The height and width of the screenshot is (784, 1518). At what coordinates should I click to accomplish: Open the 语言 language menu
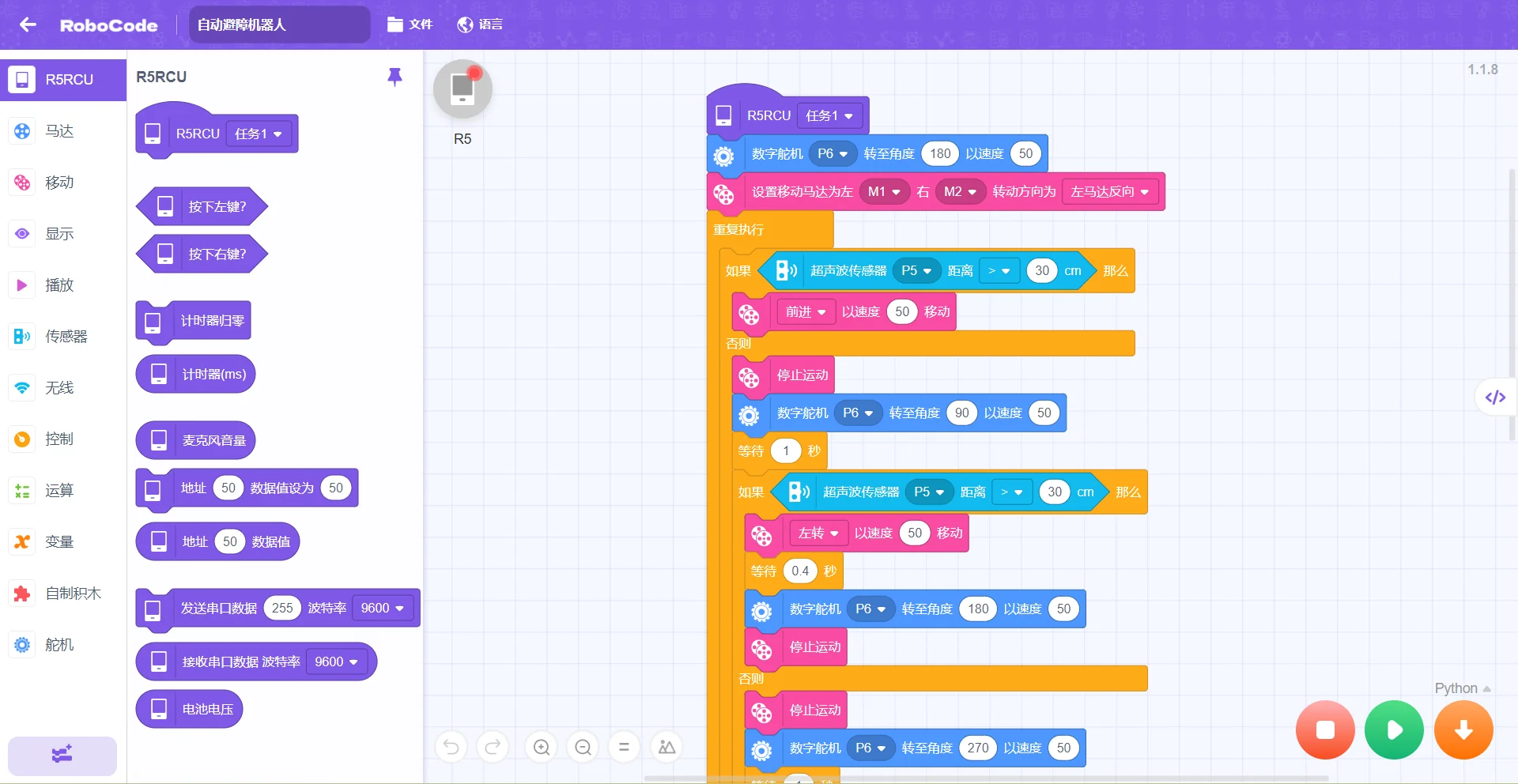point(480,24)
